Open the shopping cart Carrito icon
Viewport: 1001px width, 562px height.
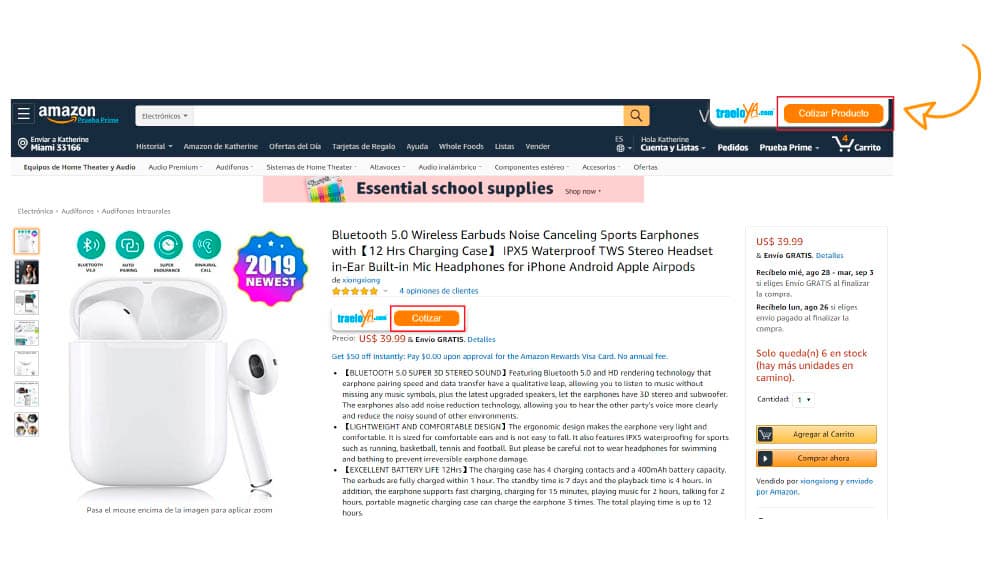tap(857, 144)
